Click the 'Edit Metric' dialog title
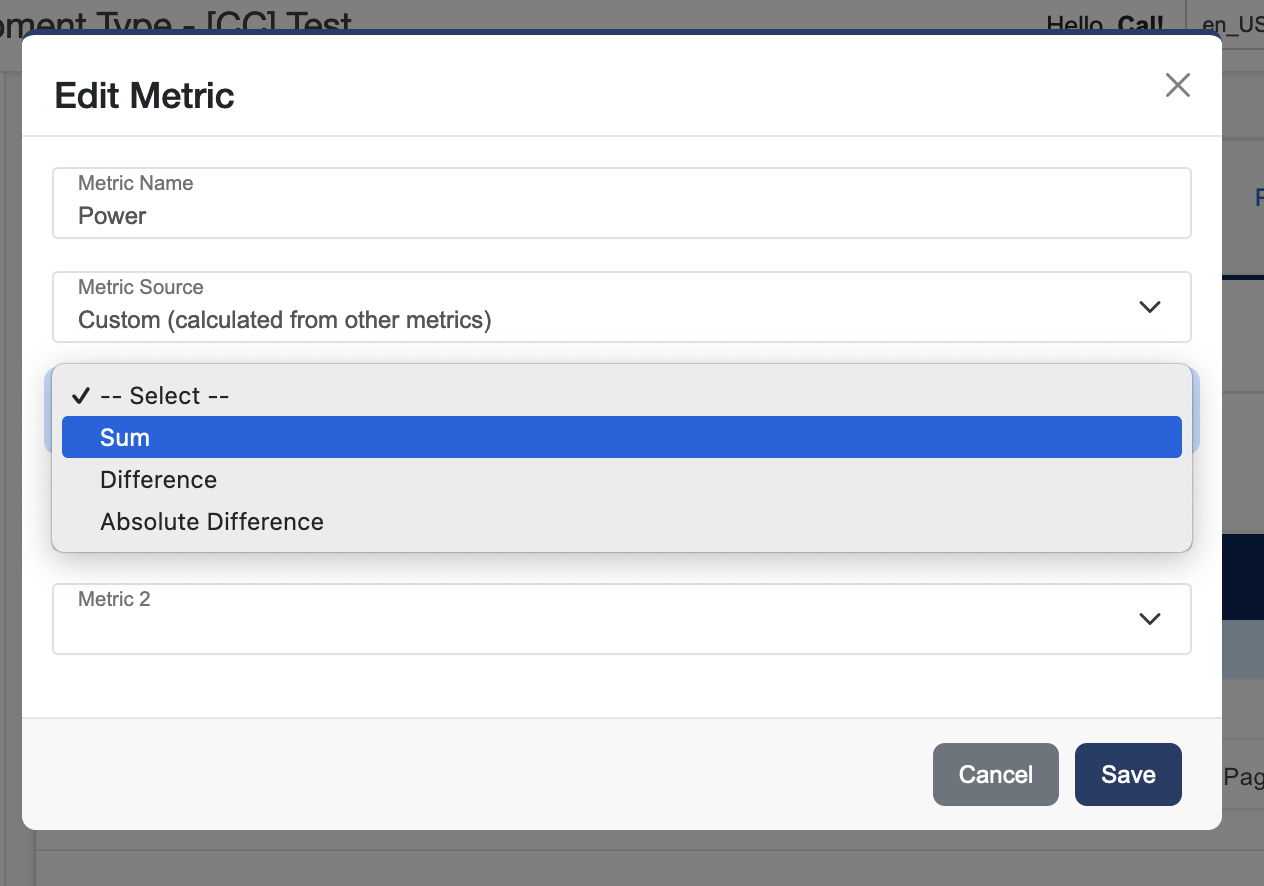Screen dimensions: 1264x886 [144, 96]
